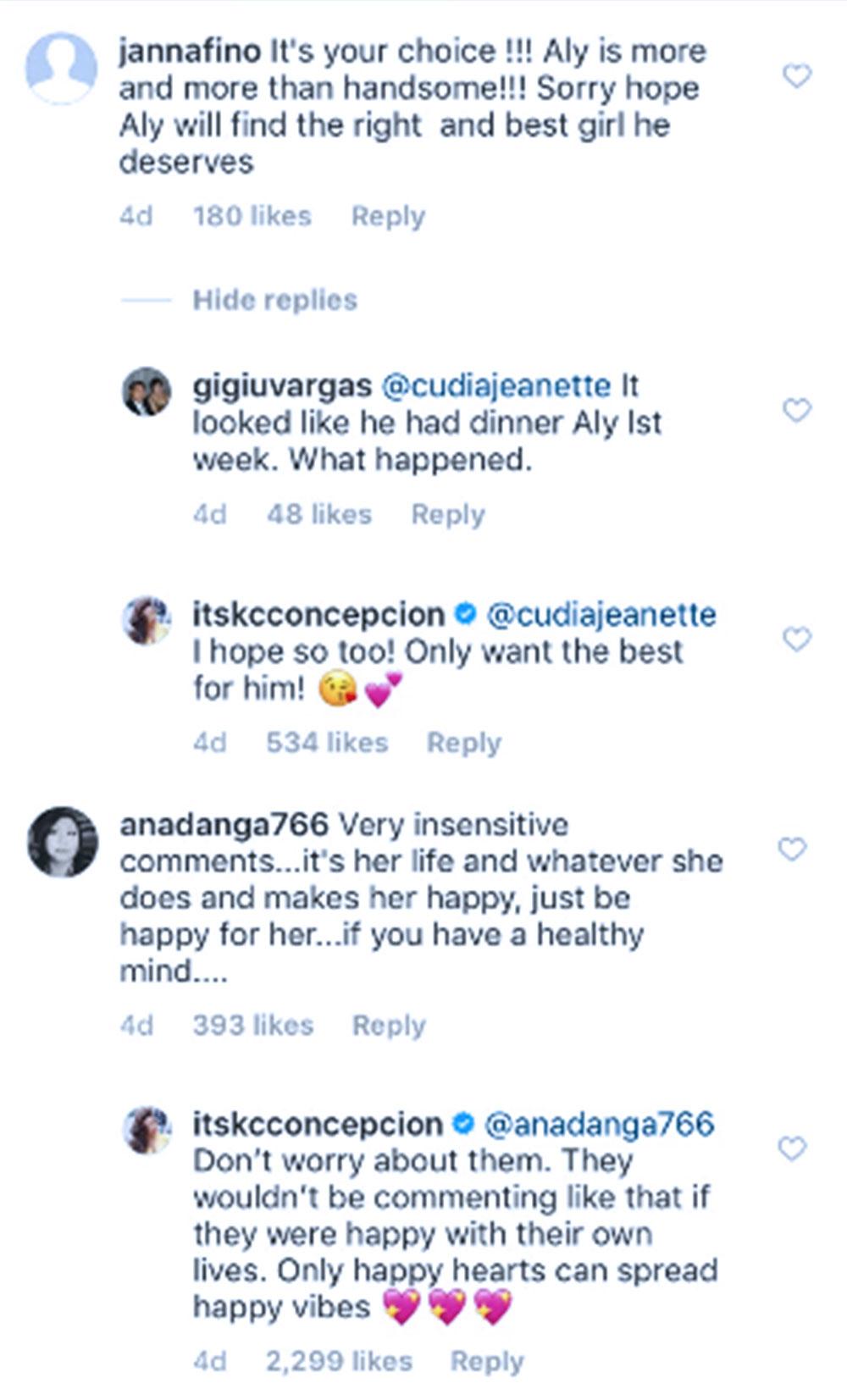Tap heart on itskcconcepcion's "I hope so too" reply
This screenshot has width=847, height=1400.
[x=797, y=639]
